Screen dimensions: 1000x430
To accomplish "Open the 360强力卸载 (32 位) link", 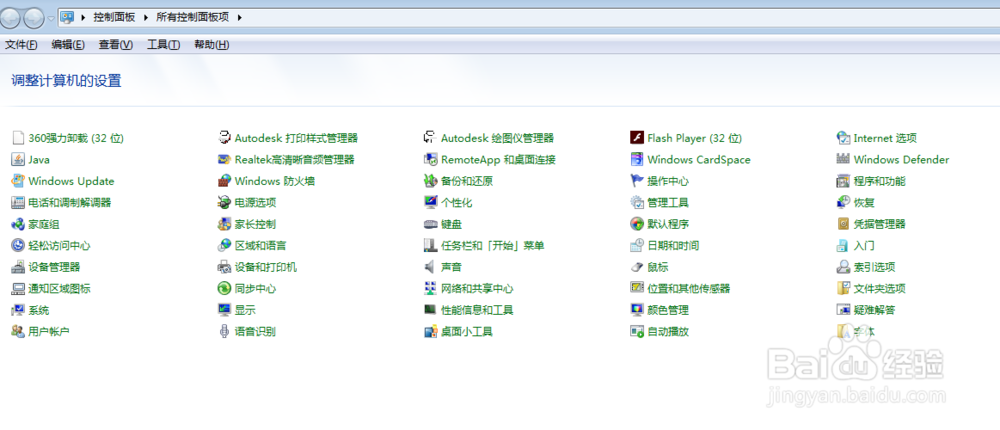I will pyautogui.click(x=76, y=138).
